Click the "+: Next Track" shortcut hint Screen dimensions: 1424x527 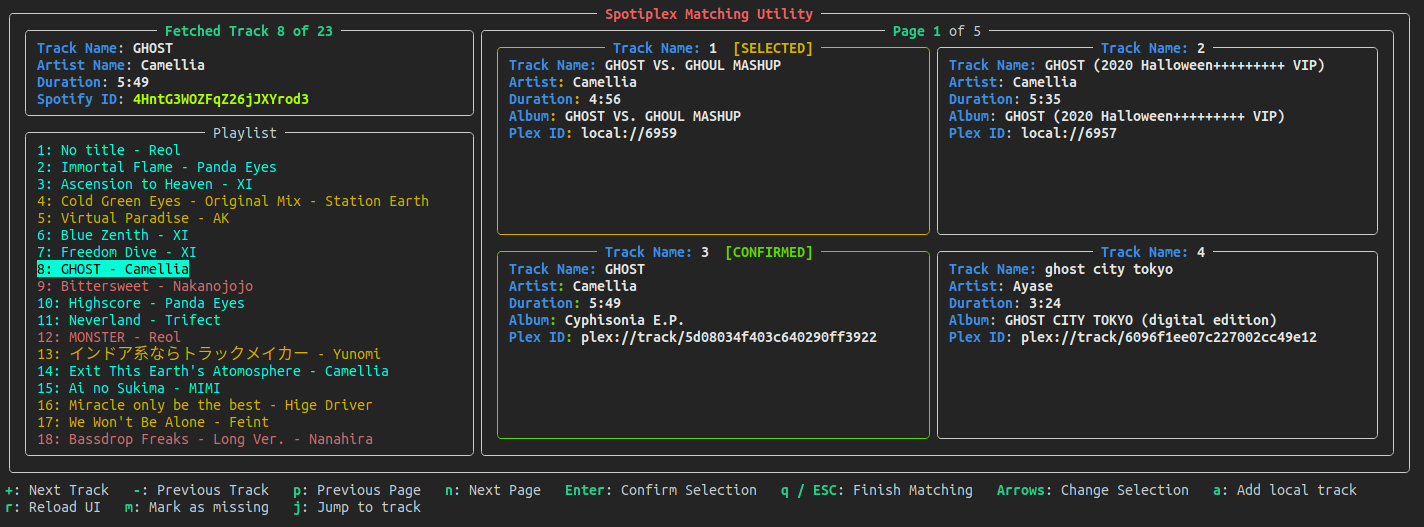point(57,490)
